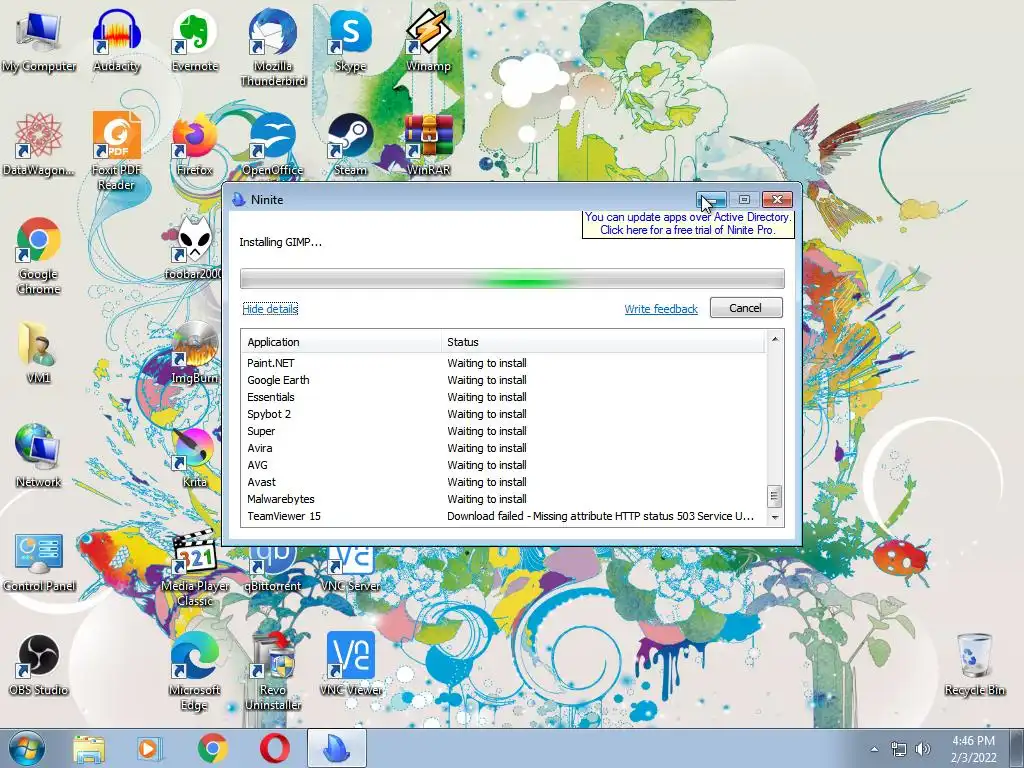
Task: Click the scroll down arrow in the details list
Action: click(x=775, y=517)
